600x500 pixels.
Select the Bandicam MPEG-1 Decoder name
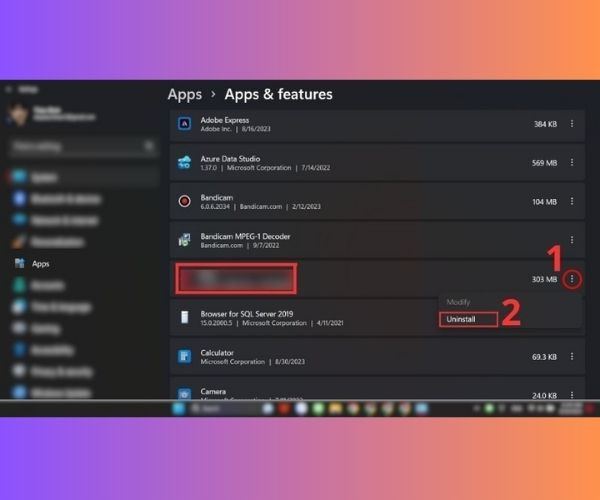tap(245, 236)
